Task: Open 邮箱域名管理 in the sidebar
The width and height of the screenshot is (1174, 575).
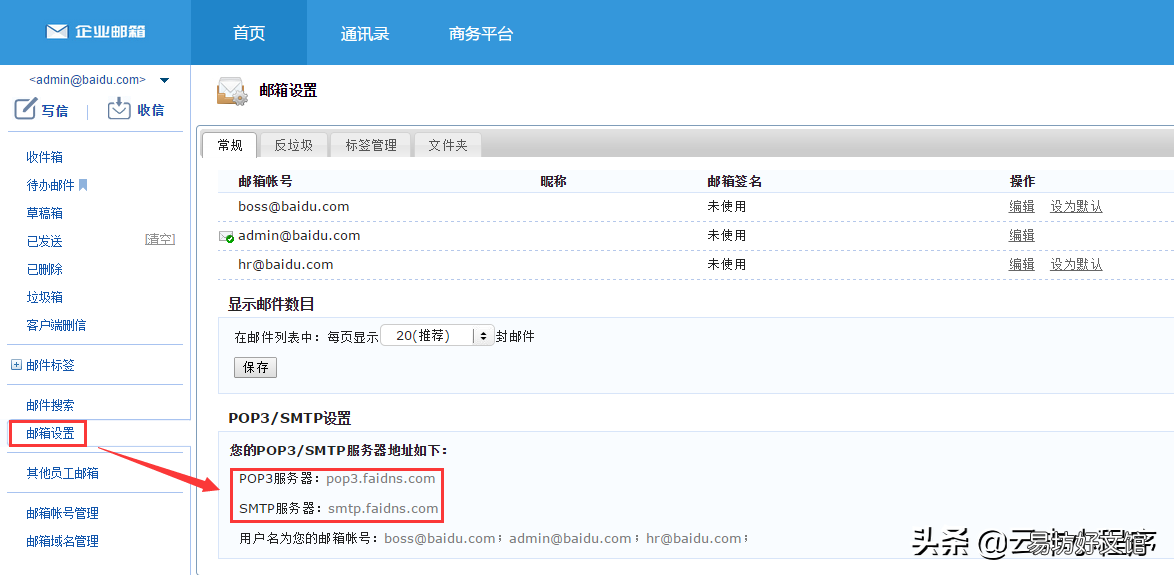Action: [x=62, y=541]
